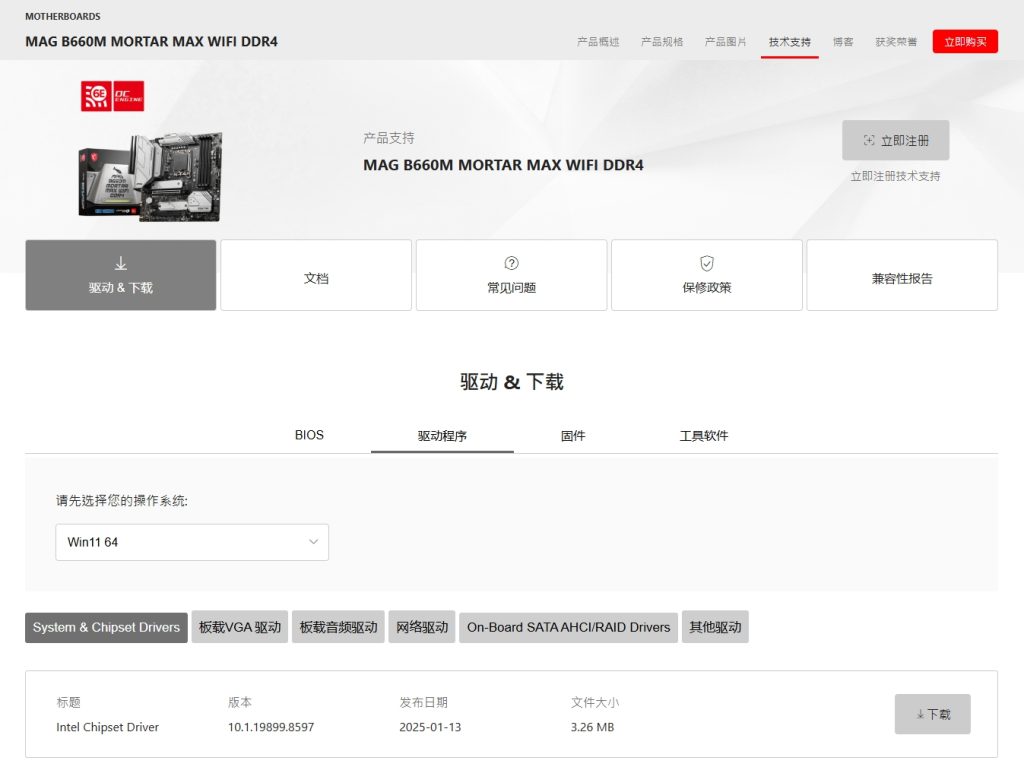Go to the 获奖荣誉 tab
The image size is (1024, 770).
click(x=896, y=42)
